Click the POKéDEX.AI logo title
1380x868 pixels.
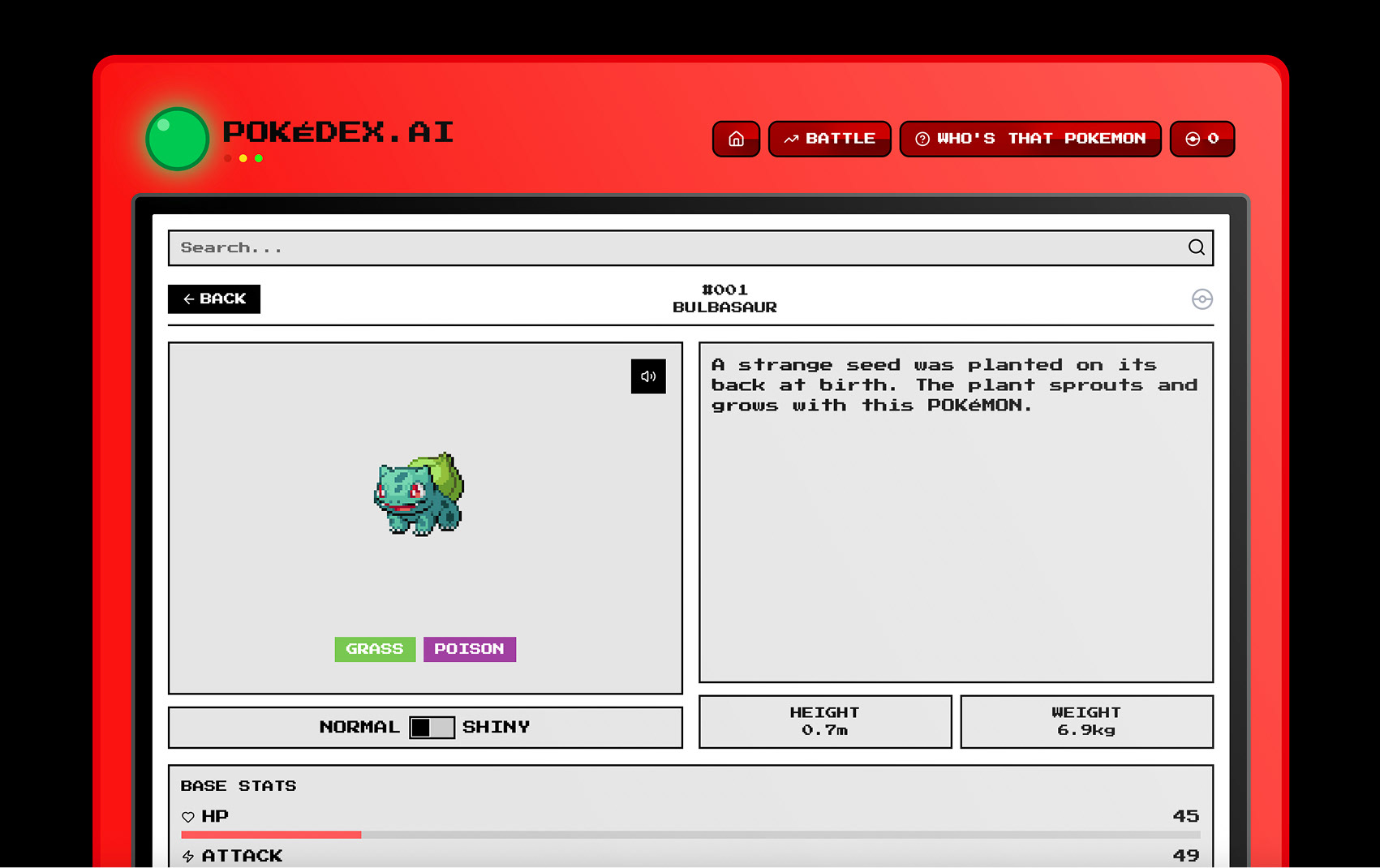pyautogui.click(x=337, y=131)
